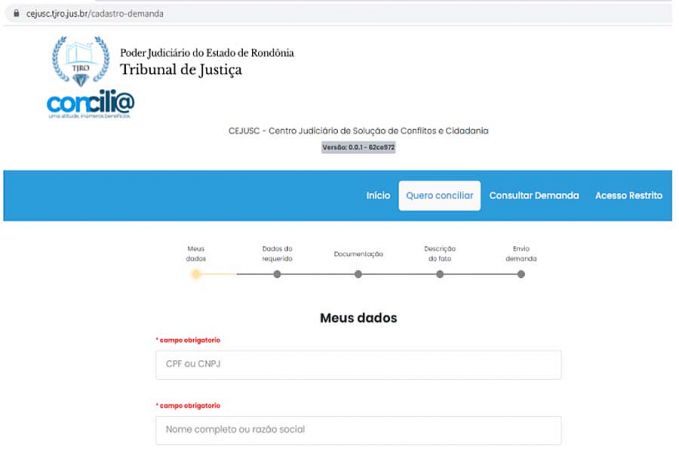Click the CEJUSC Centro Judiciário subtitle text
Image resolution: width=679 pixels, height=453 pixels.
[x=358, y=131]
